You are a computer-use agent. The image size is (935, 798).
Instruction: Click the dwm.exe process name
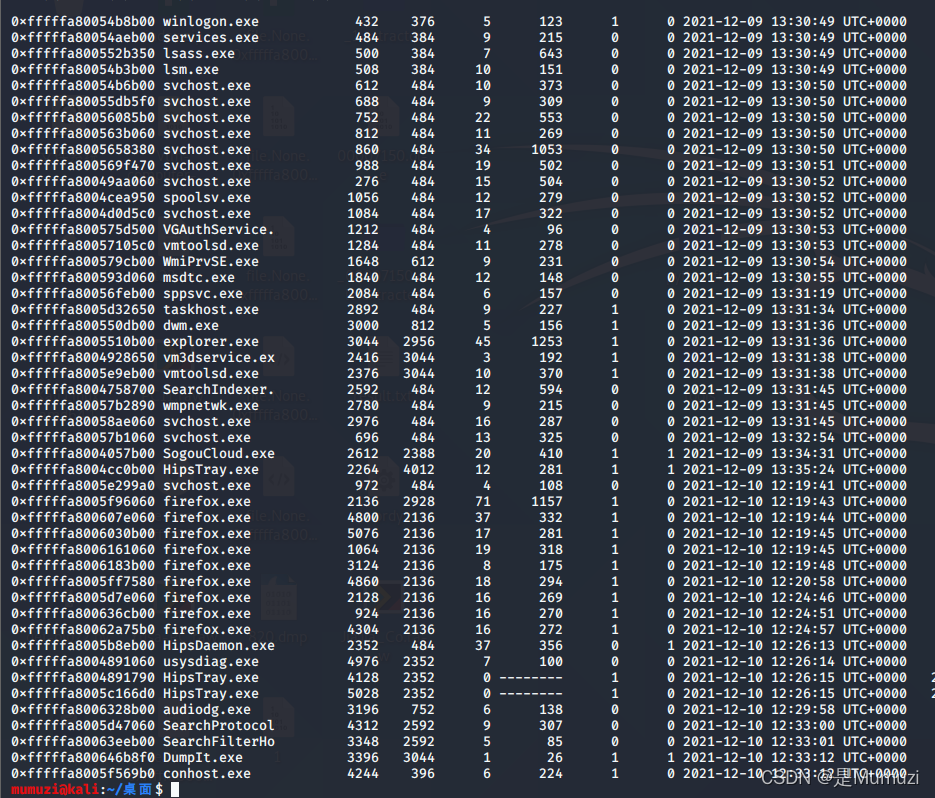point(191,326)
